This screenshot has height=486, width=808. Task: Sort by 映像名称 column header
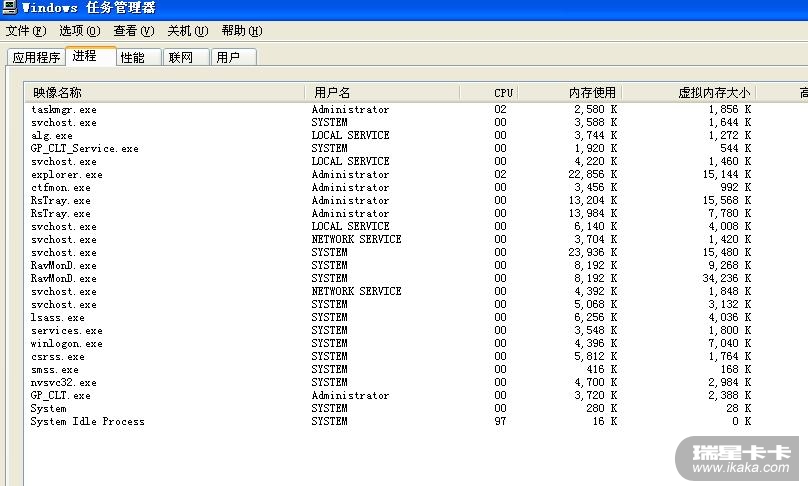165,93
